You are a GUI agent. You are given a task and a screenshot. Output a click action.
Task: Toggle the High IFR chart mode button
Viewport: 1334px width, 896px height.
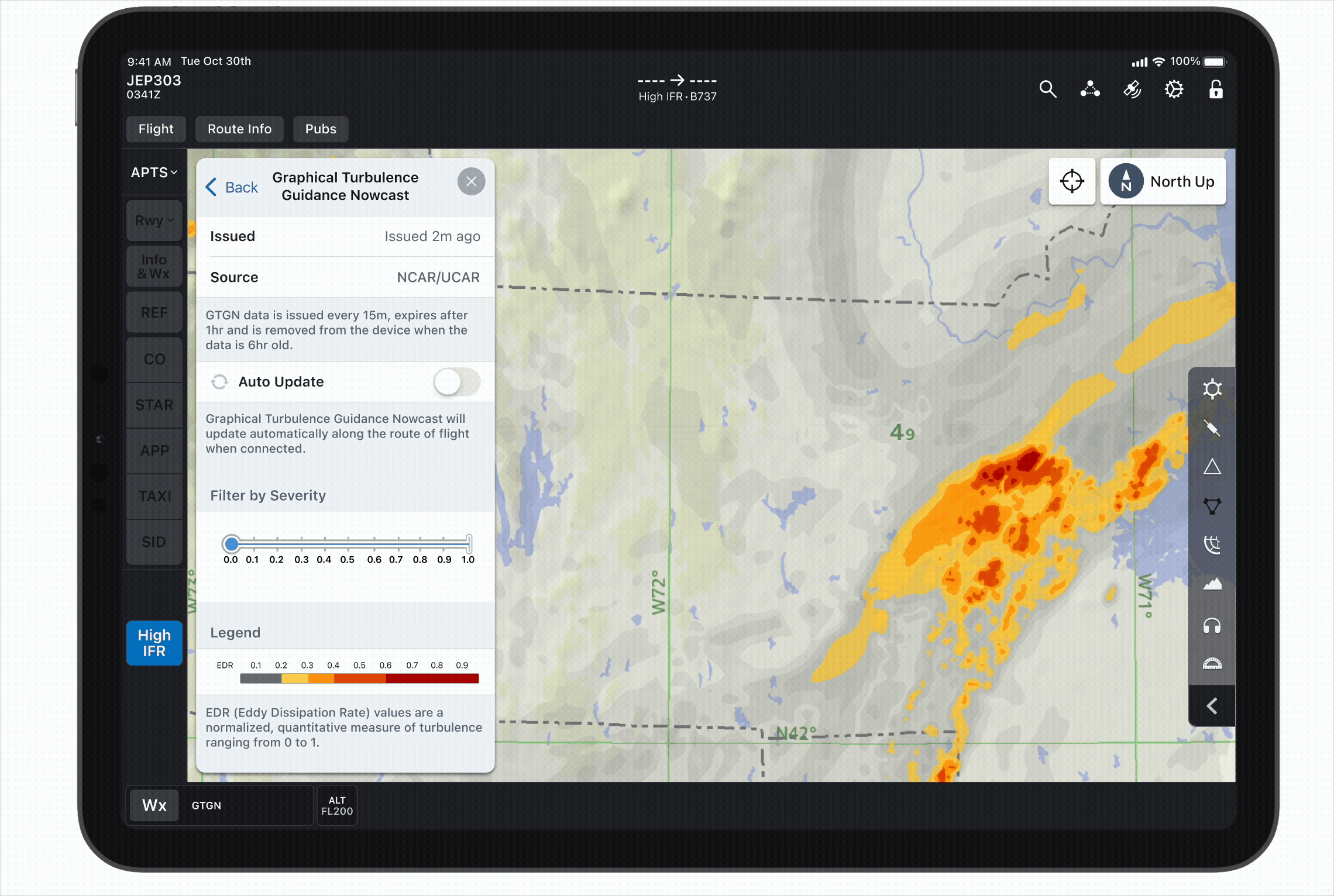154,643
